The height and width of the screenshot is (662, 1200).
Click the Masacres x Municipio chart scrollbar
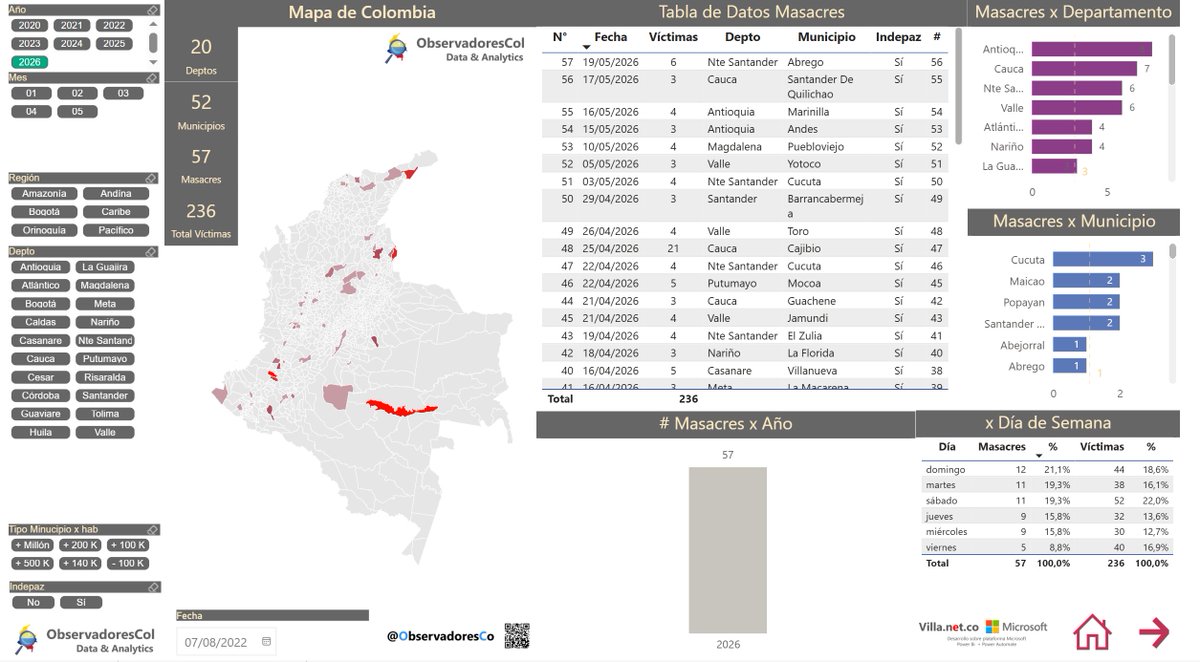click(1173, 252)
